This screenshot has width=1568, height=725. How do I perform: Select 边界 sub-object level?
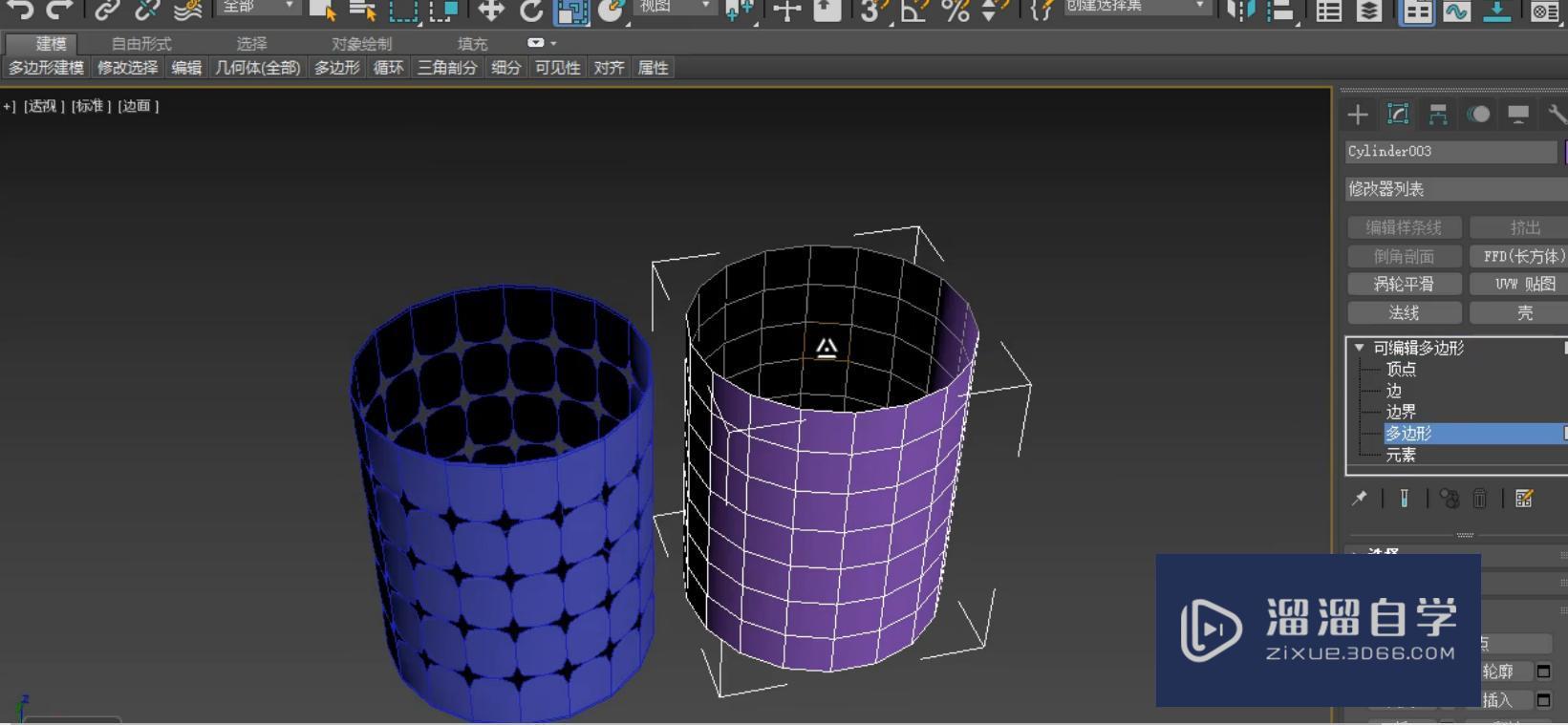[x=1401, y=412]
